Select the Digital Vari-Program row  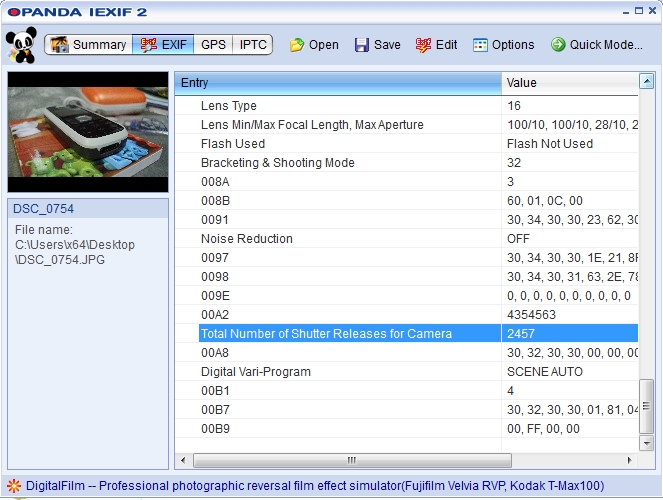point(407,372)
